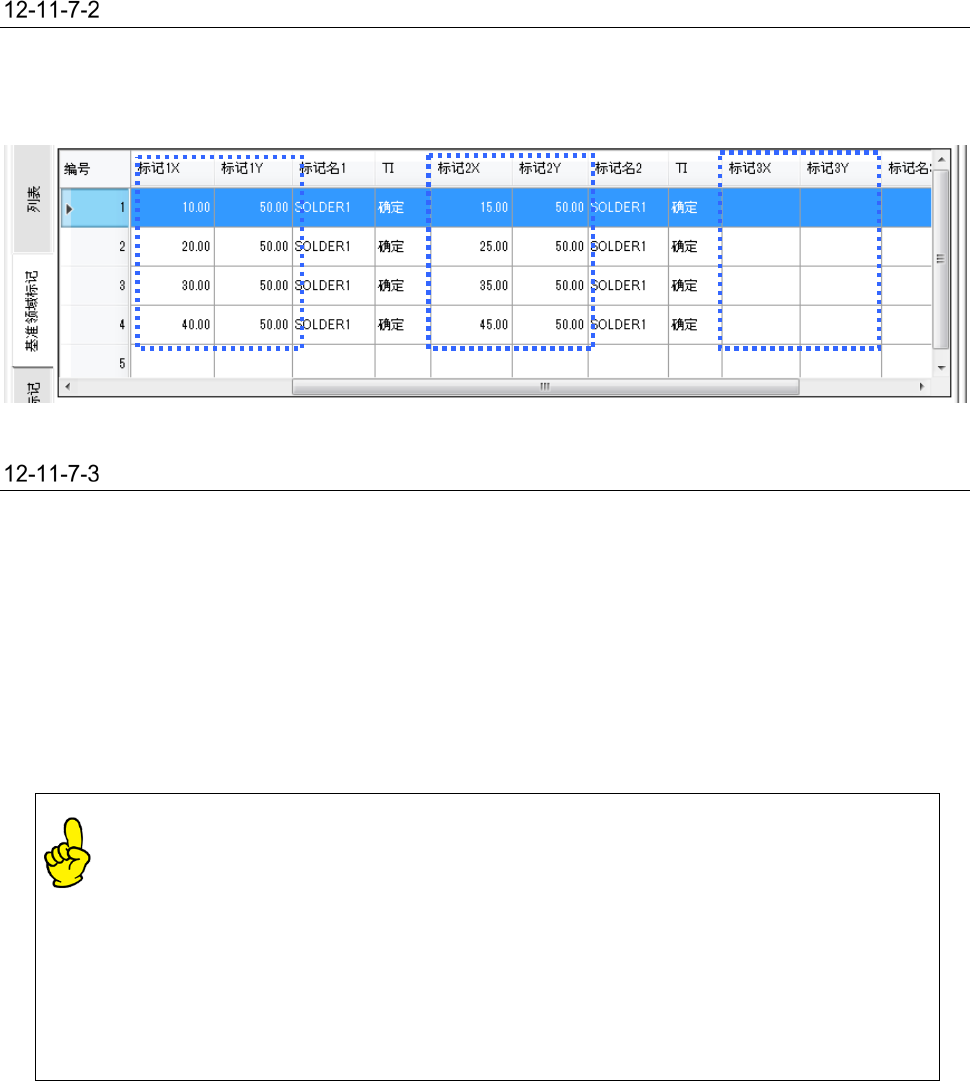The height and width of the screenshot is (1081, 970).
Task: Click the vertical scrollbar up arrow
Action: [x=941, y=159]
